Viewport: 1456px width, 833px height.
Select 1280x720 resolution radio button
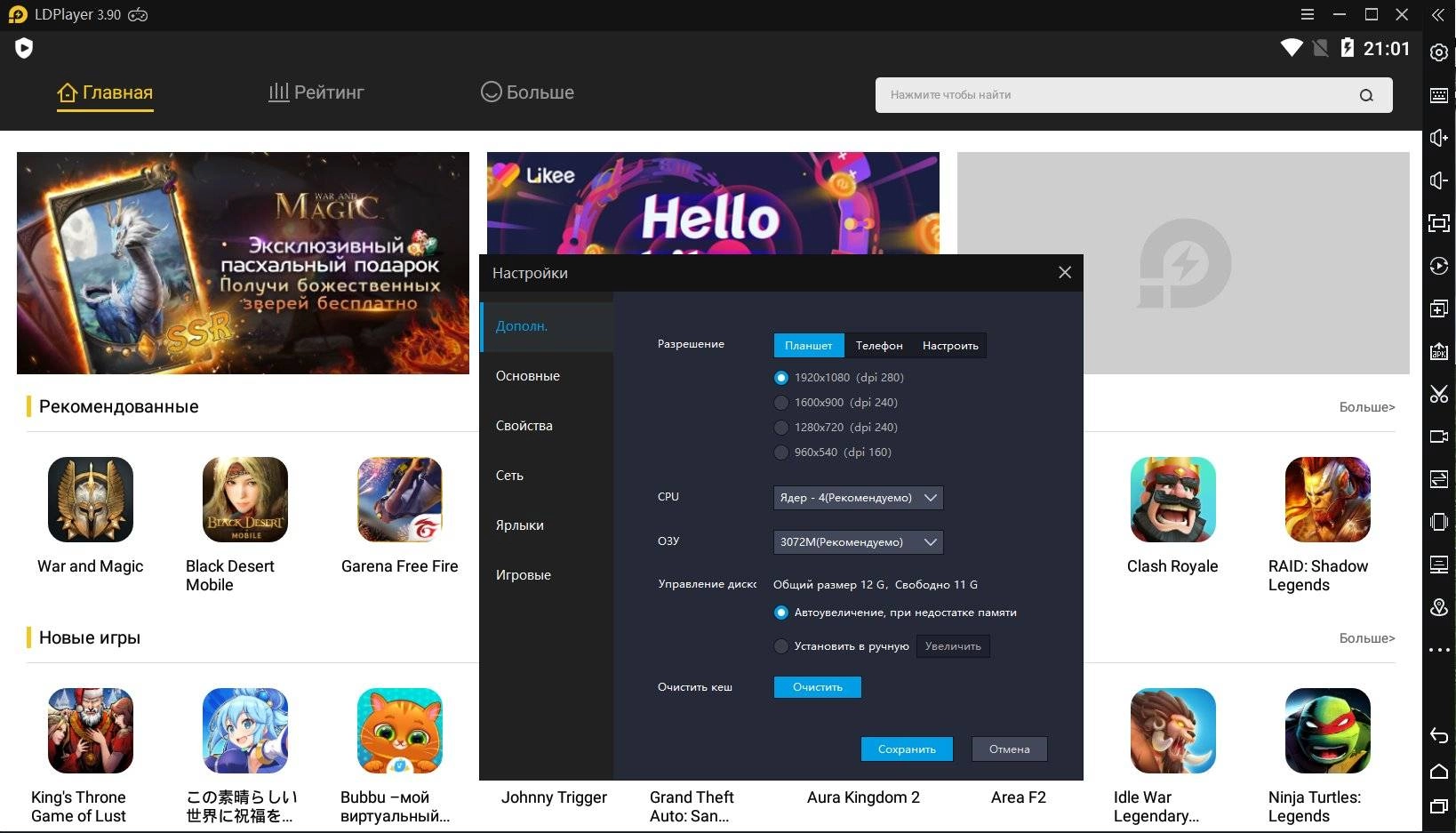point(781,428)
